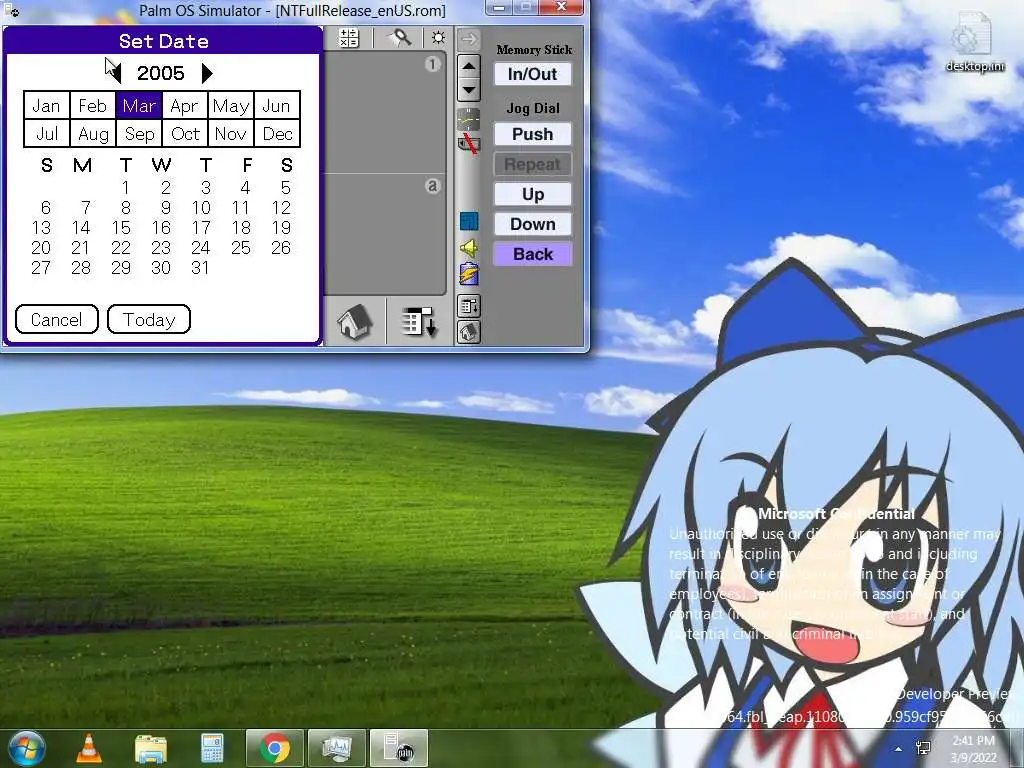Screen dimensions: 1024x768
Task: Tap the large Menu silkscreen icon
Action: pos(419,322)
